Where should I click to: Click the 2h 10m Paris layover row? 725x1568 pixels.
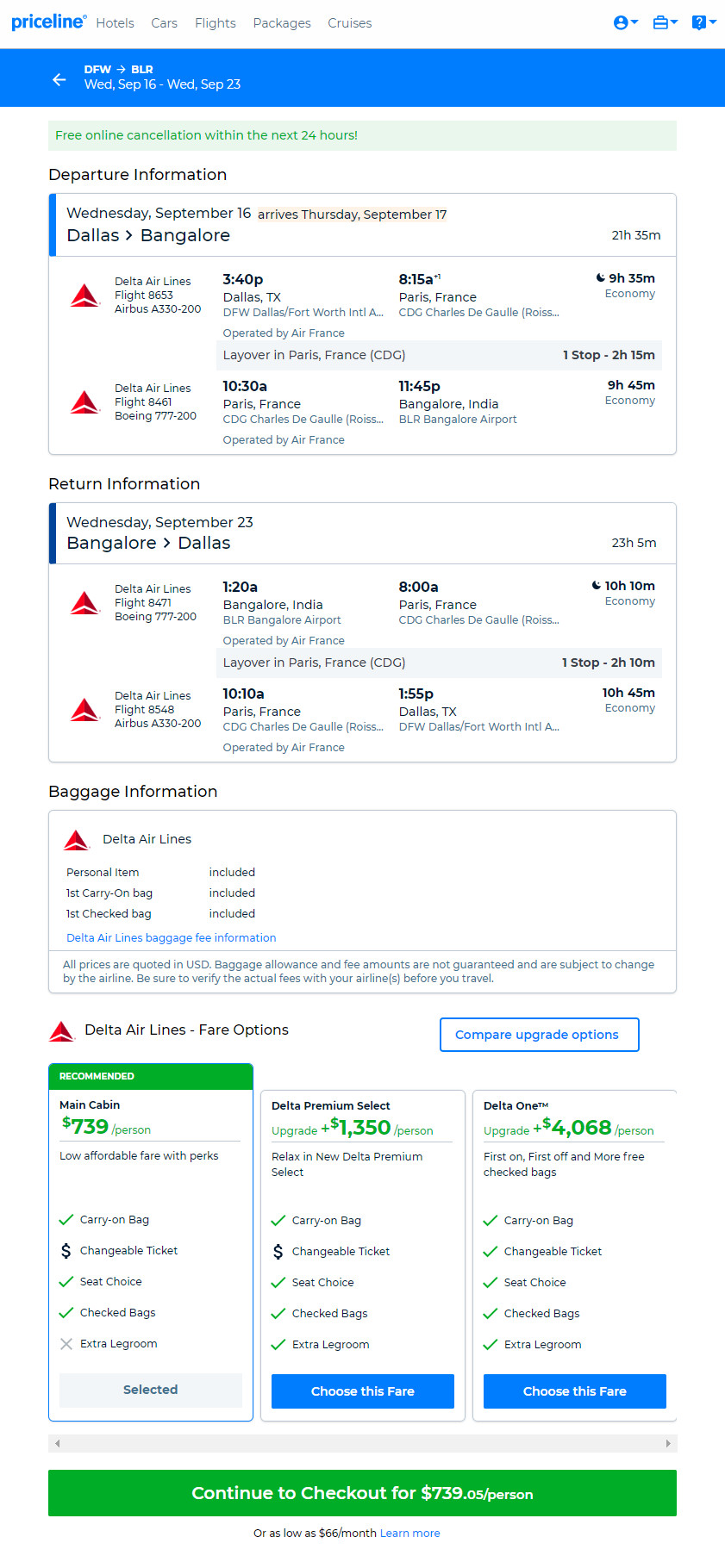point(439,663)
